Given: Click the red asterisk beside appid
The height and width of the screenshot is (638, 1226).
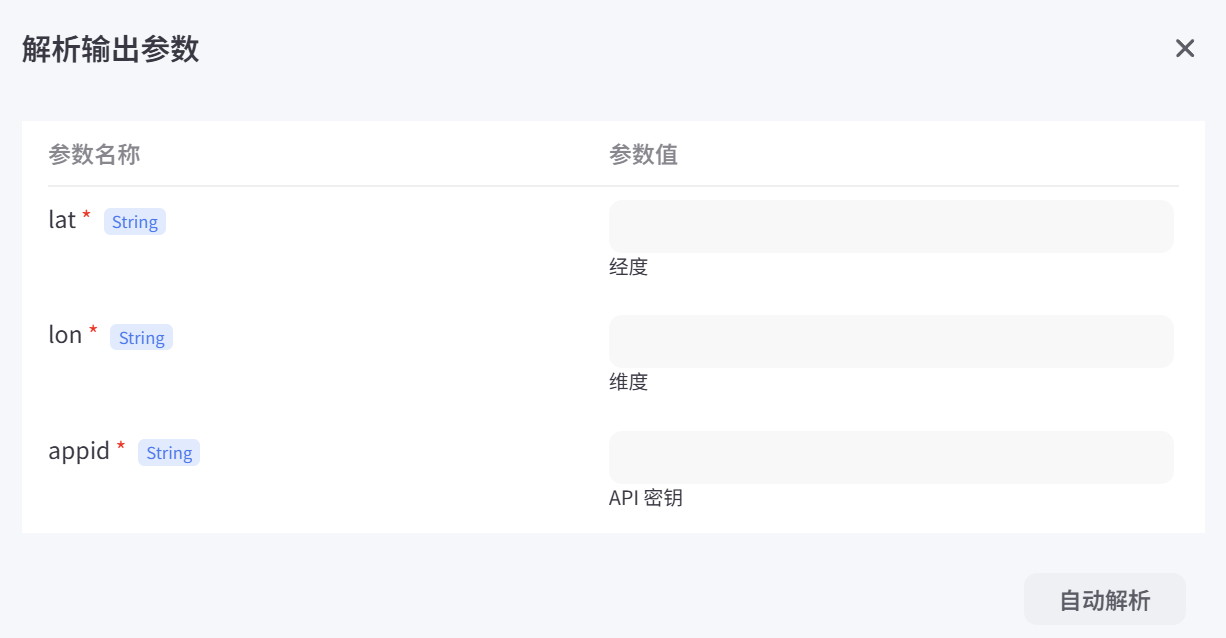Looking at the screenshot, I should (121, 445).
